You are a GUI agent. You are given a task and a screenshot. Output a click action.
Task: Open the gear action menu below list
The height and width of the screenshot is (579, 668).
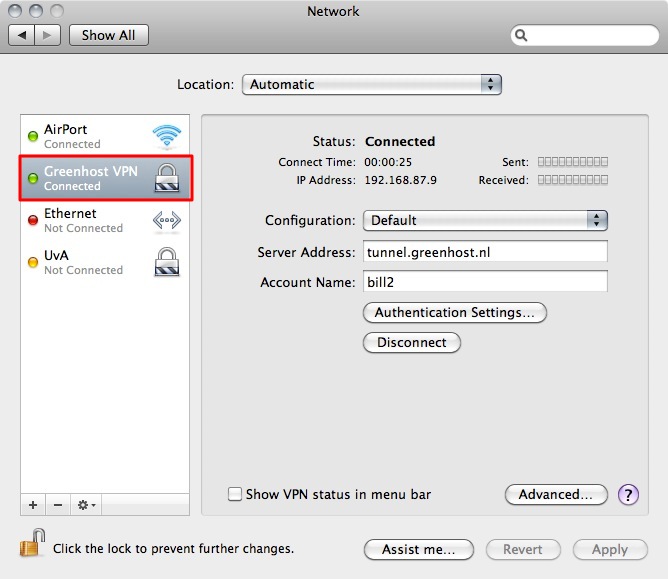[87, 505]
